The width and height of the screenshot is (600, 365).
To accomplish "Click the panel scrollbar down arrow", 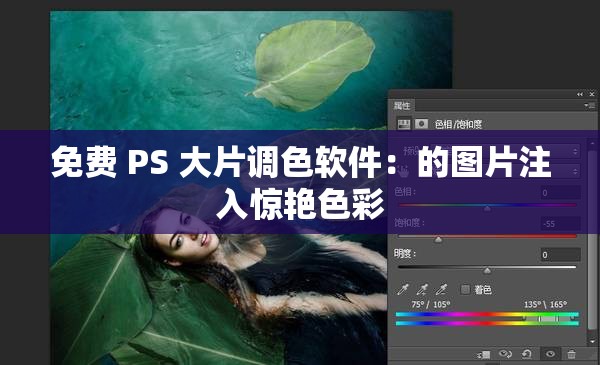I will (x=592, y=341).
